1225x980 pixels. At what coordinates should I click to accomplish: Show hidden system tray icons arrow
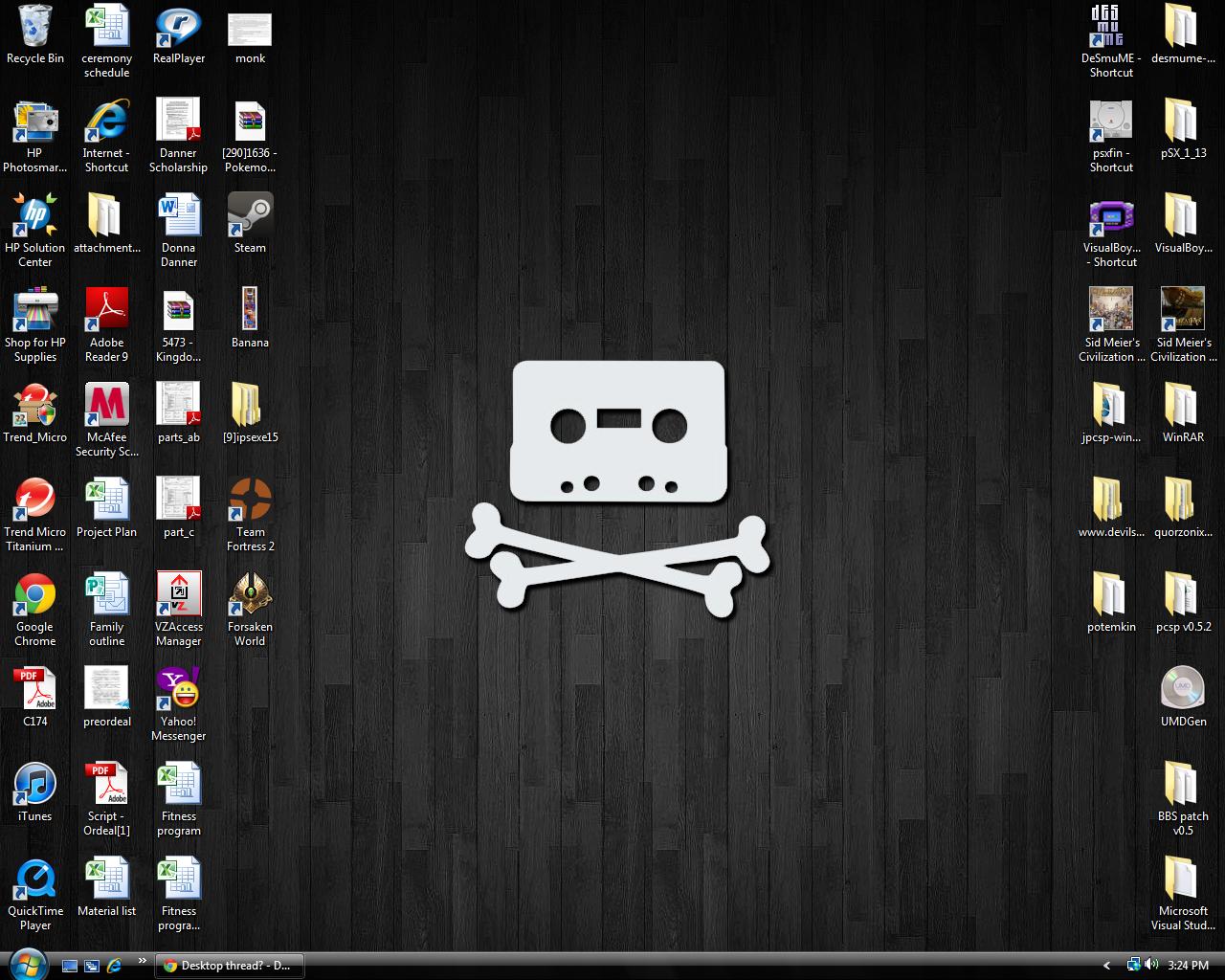(1107, 966)
